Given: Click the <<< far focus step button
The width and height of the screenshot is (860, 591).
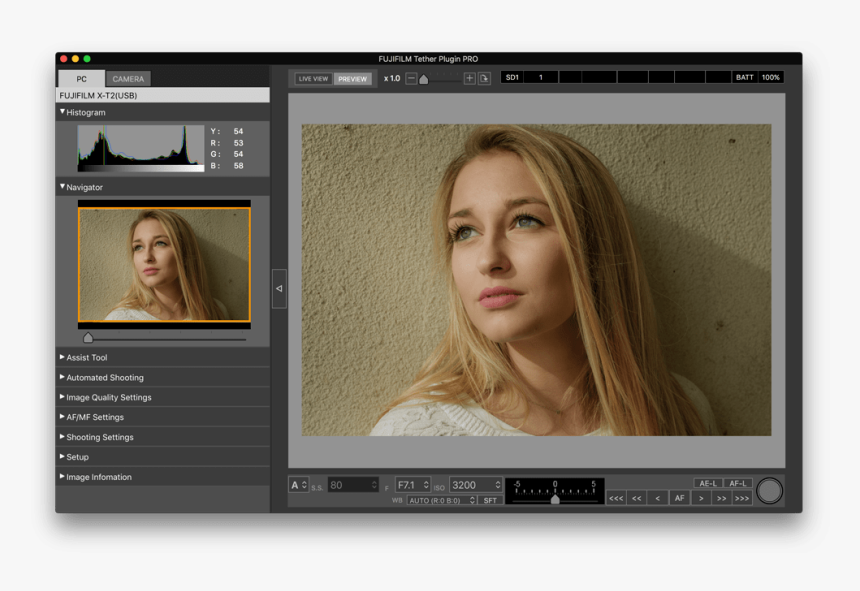Looking at the screenshot, I should pyautogui.click(x=616, y=498).
